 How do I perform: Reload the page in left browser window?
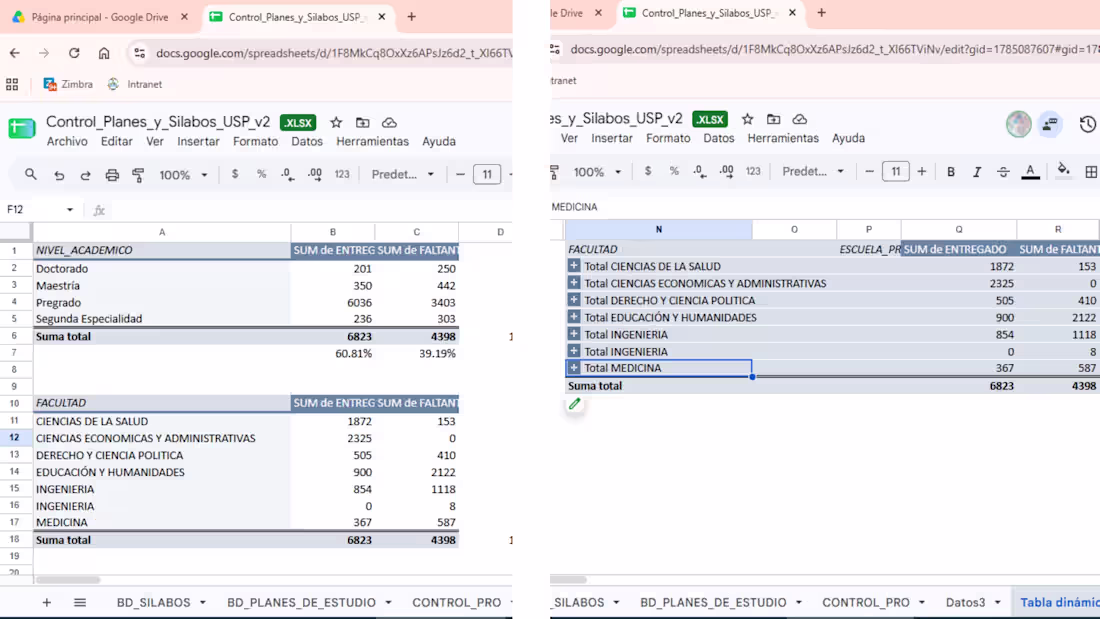pos(74,53)
